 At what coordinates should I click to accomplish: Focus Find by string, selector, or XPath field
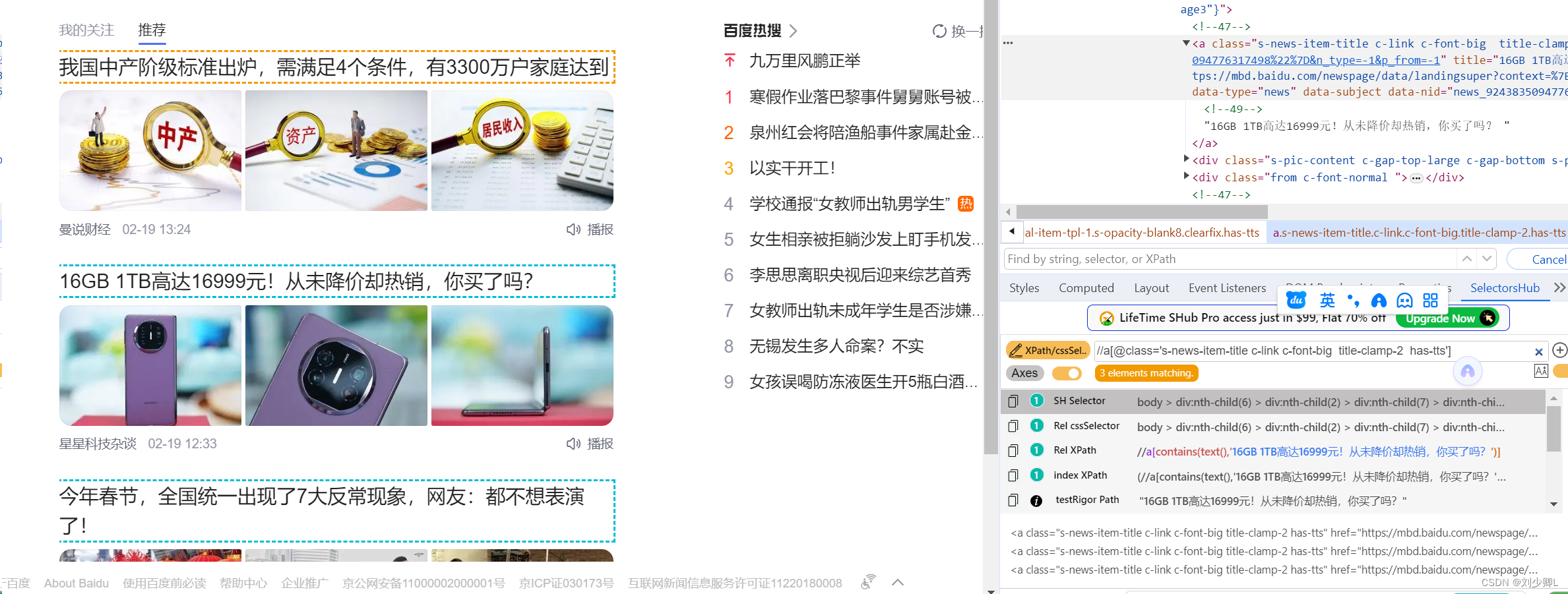coord(1229,259)
